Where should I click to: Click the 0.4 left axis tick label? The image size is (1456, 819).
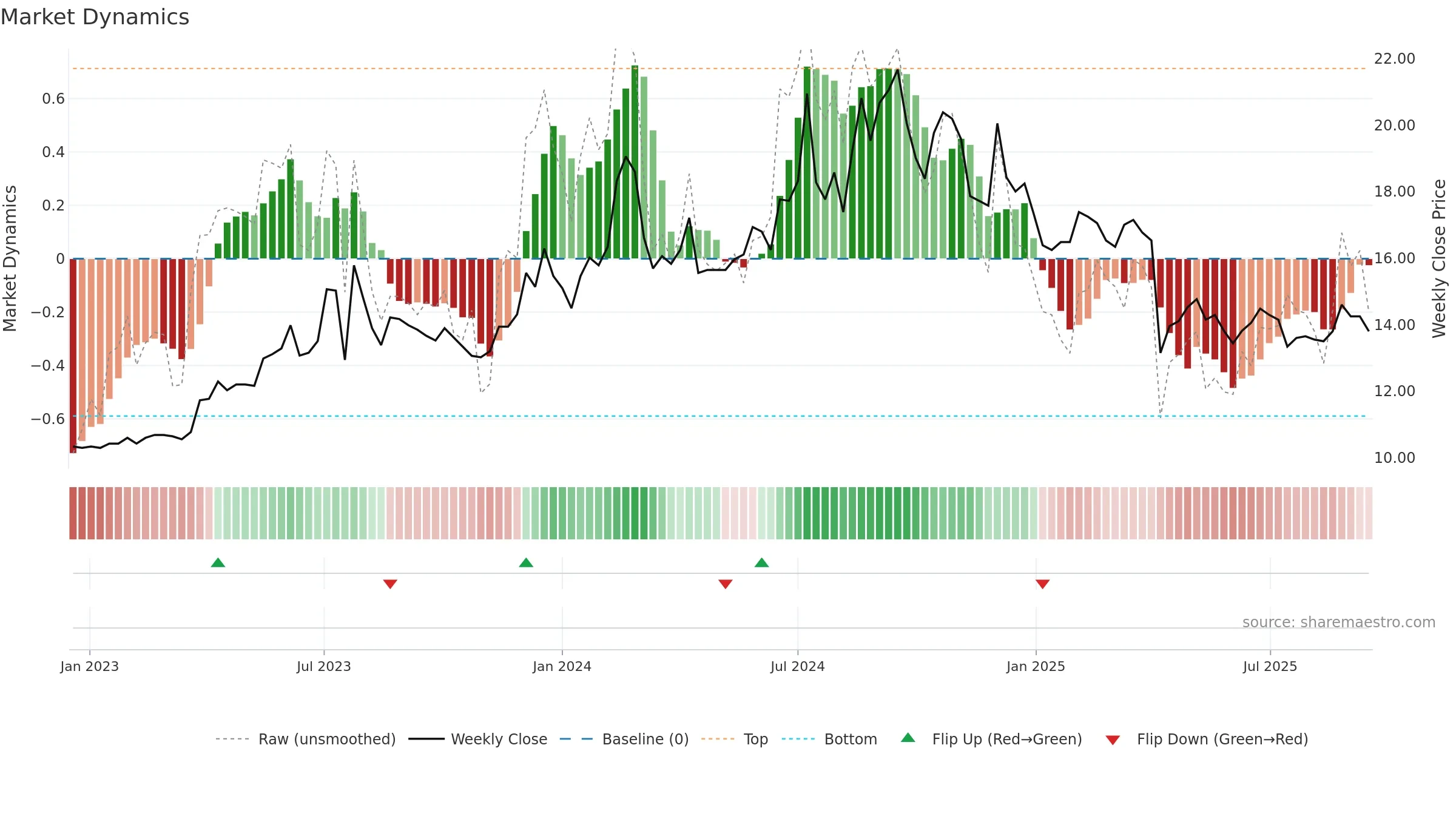point(53,152)
